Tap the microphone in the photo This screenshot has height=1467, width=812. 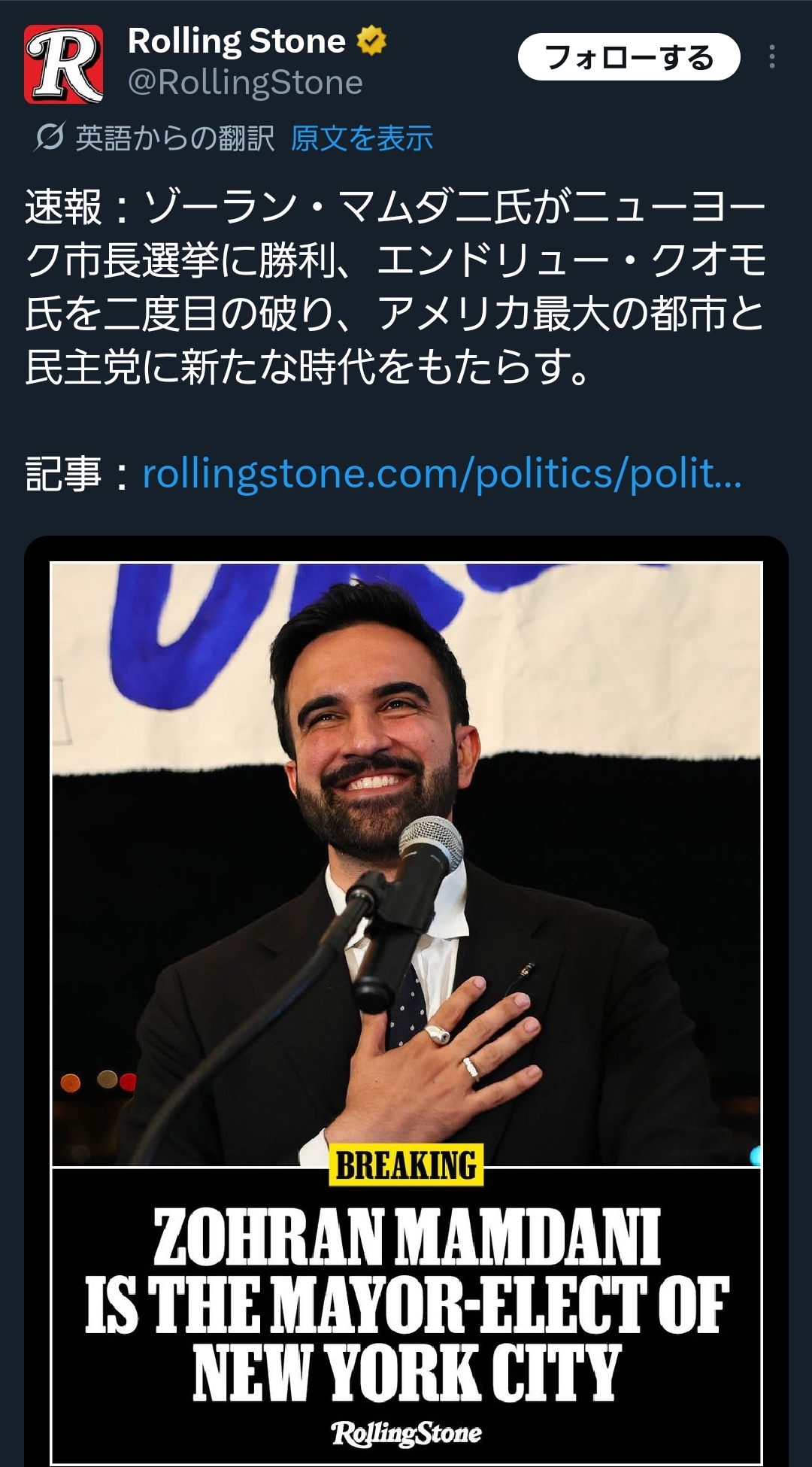(x=430, y=849)
